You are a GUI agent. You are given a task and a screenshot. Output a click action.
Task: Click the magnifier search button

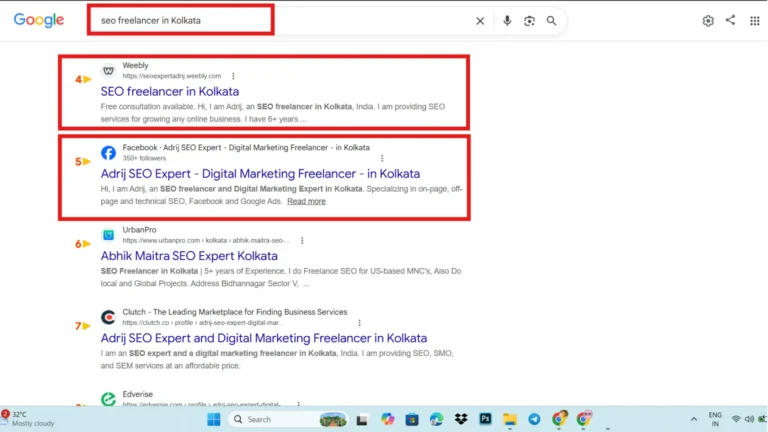(552, 21)
